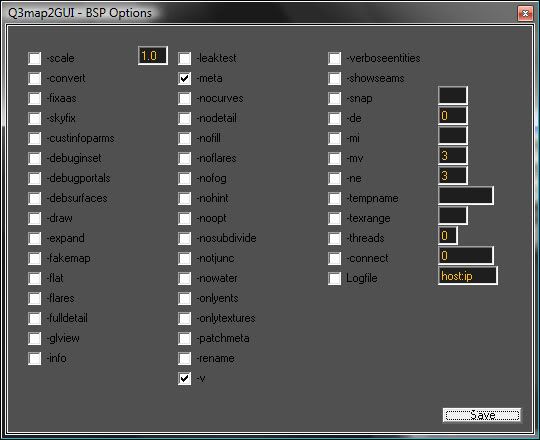Check the -fixaas box
The width and height of the screenshot is (540, 440).
tap(34, 98)
